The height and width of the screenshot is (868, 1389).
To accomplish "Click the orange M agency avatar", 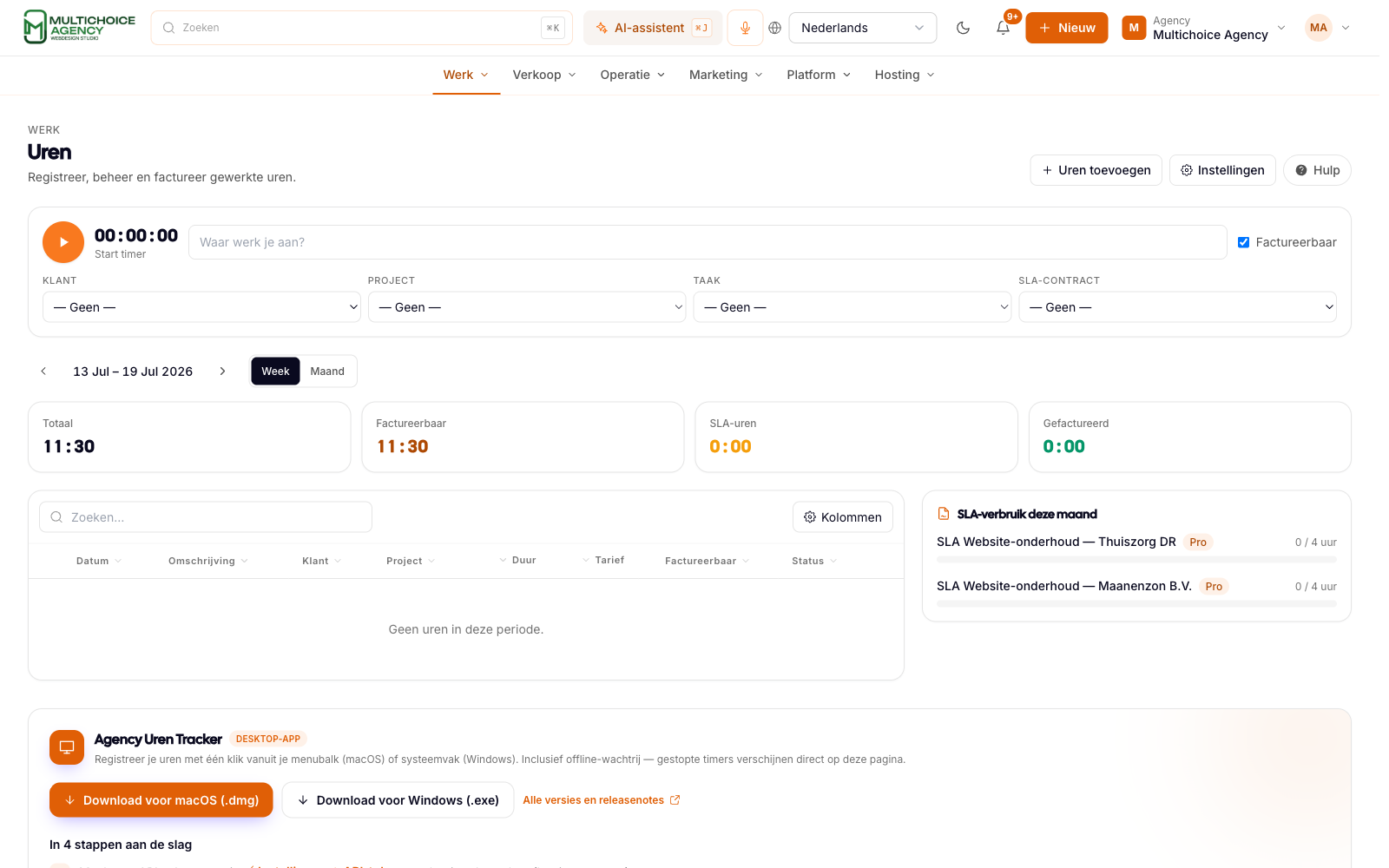I will (x=1134, y=28).
